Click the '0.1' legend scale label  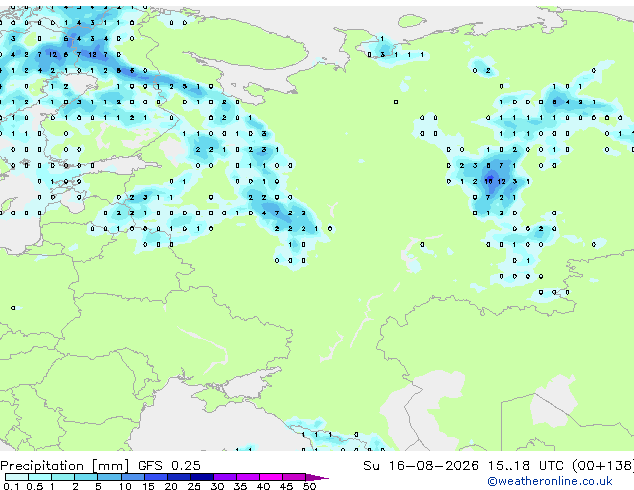pyautogui.click(x=11, y=486)
